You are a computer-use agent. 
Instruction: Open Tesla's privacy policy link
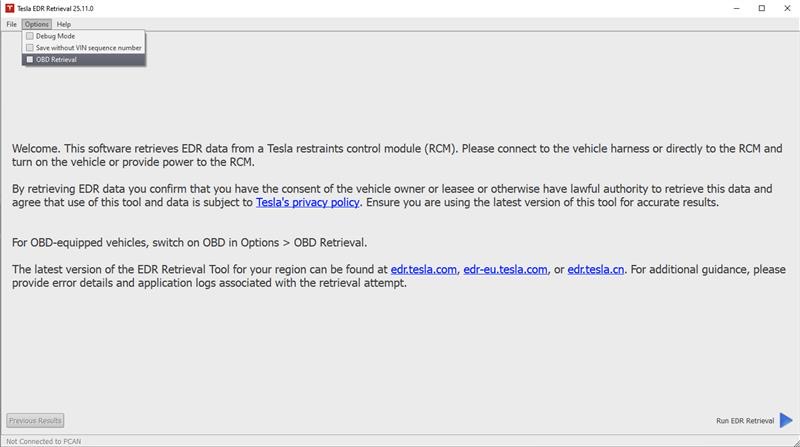click(x=305, y=202)
